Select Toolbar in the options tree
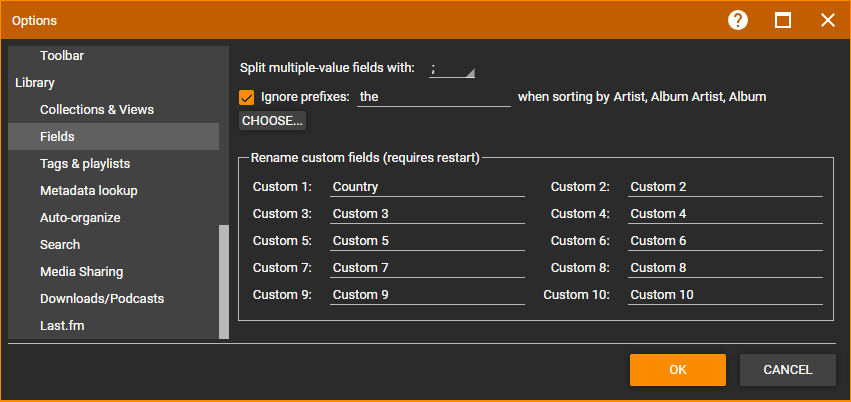 coord(62,56)
